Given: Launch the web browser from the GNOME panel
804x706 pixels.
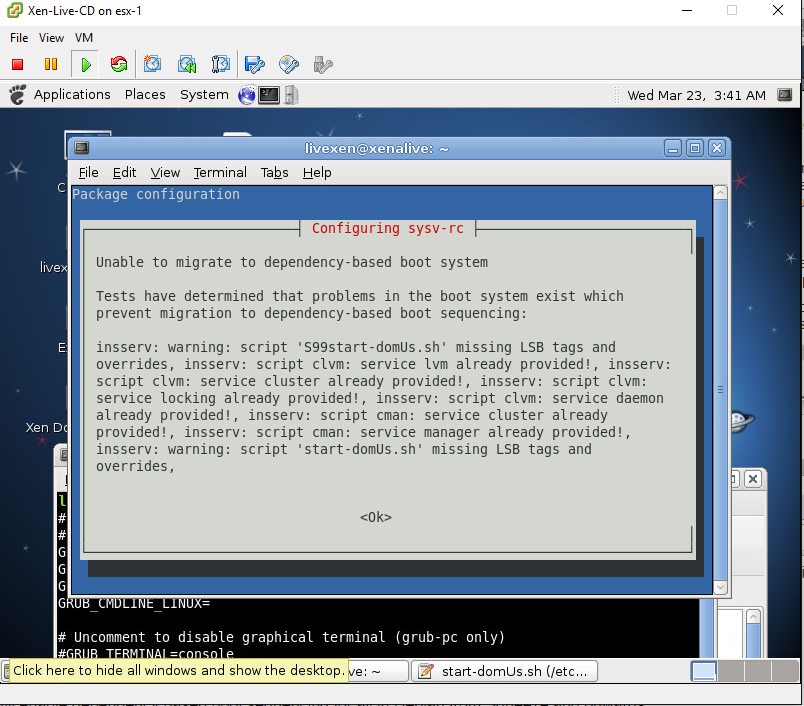Looking at the screenshot, I should pyautogui.click(x=247, y=95).
